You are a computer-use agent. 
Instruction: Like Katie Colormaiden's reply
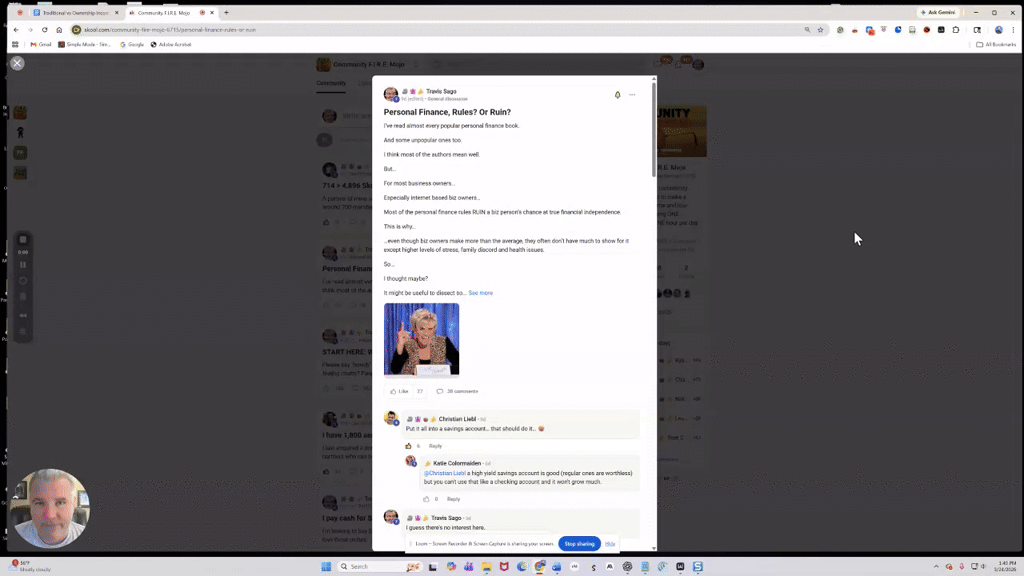(x=426, y=499)
